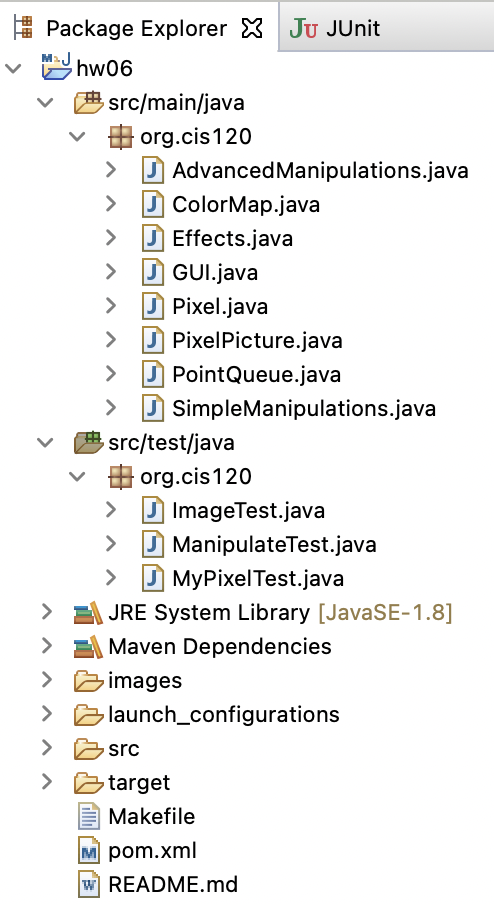494x904 pixels.
Task: Switch to the JUnit tab
Action: (x=335, y=28)
